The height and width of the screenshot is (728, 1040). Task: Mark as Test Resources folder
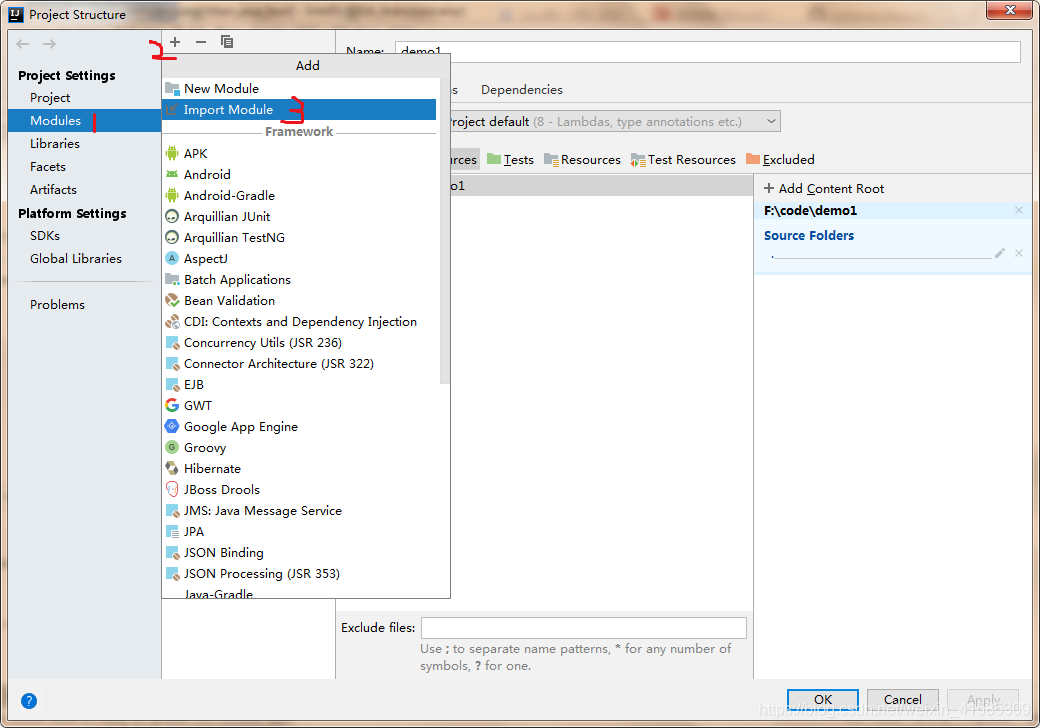[683, 159]
